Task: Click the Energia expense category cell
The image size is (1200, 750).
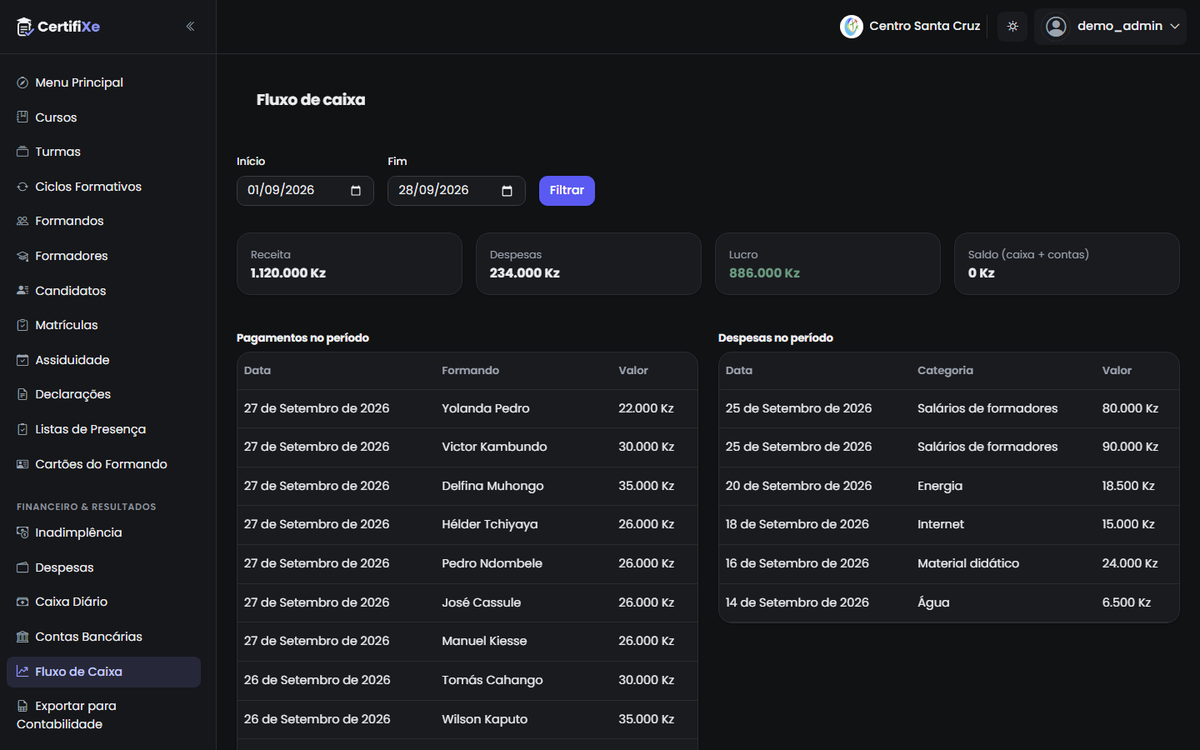Action: point(940,486)
